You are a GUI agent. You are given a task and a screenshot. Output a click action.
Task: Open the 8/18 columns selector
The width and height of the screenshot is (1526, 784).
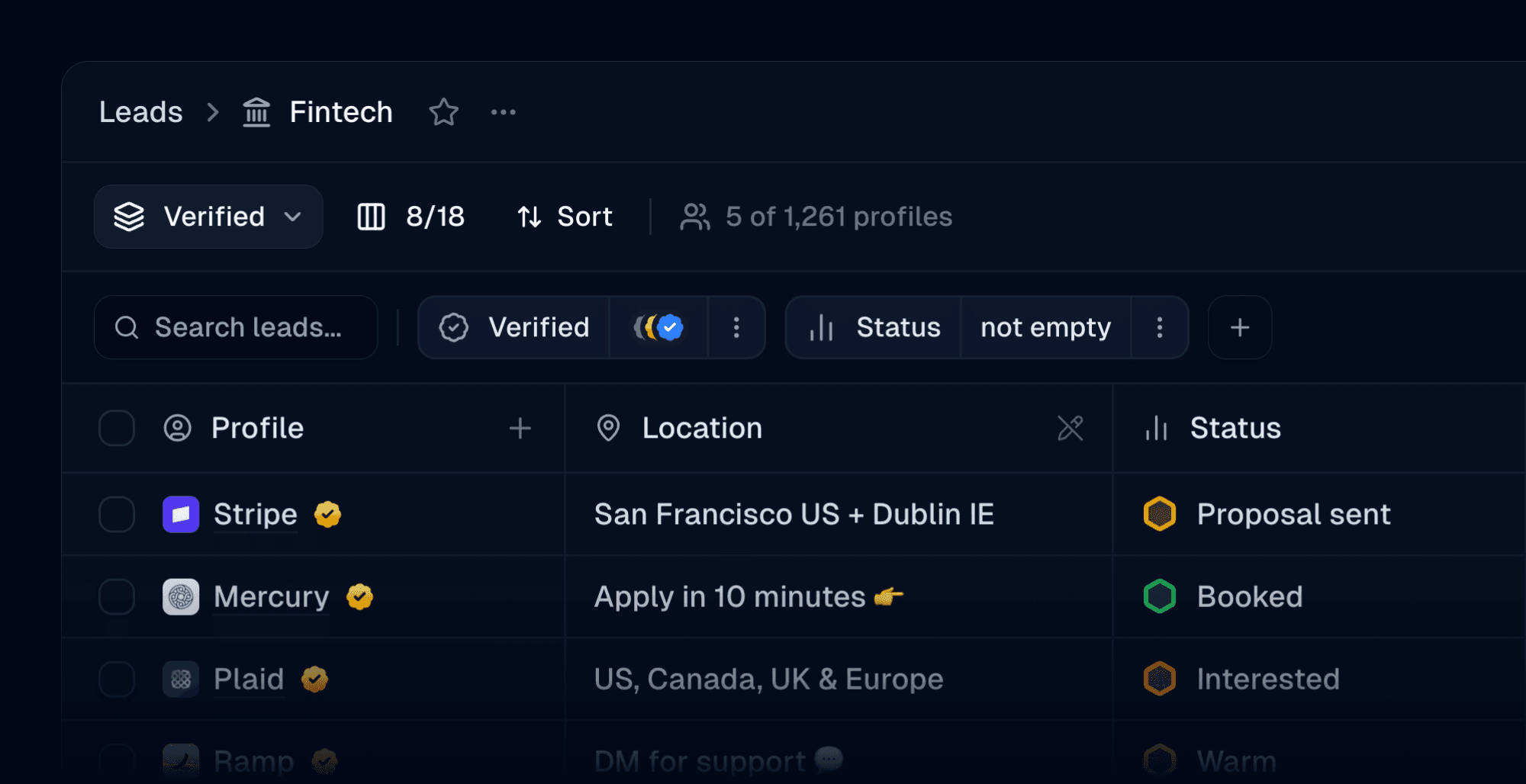click(x=410, y=217)
